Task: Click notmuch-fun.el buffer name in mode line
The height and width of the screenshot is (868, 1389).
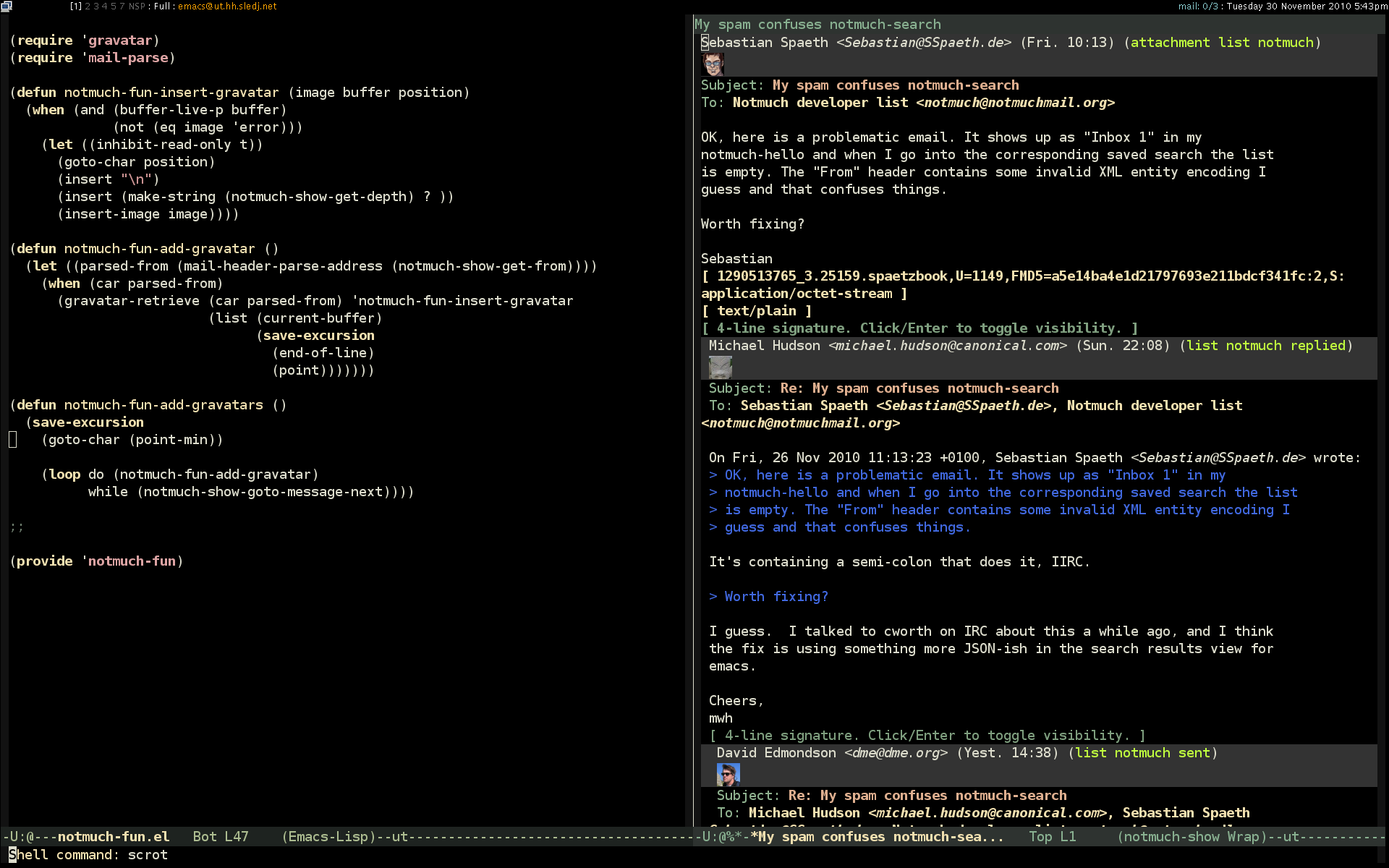Action: (x=114, y=837)
